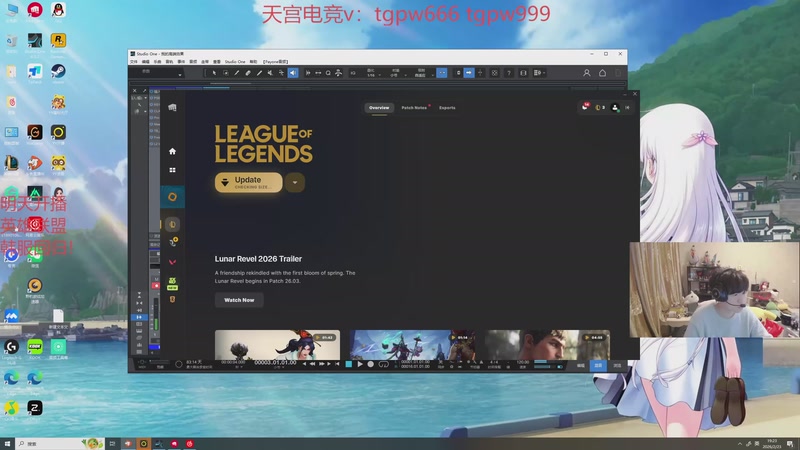The height and width of the screenshot is (450, 800).
Task: Open Rockstar Games Launcher desktop icon
Action: click(58, 42)
